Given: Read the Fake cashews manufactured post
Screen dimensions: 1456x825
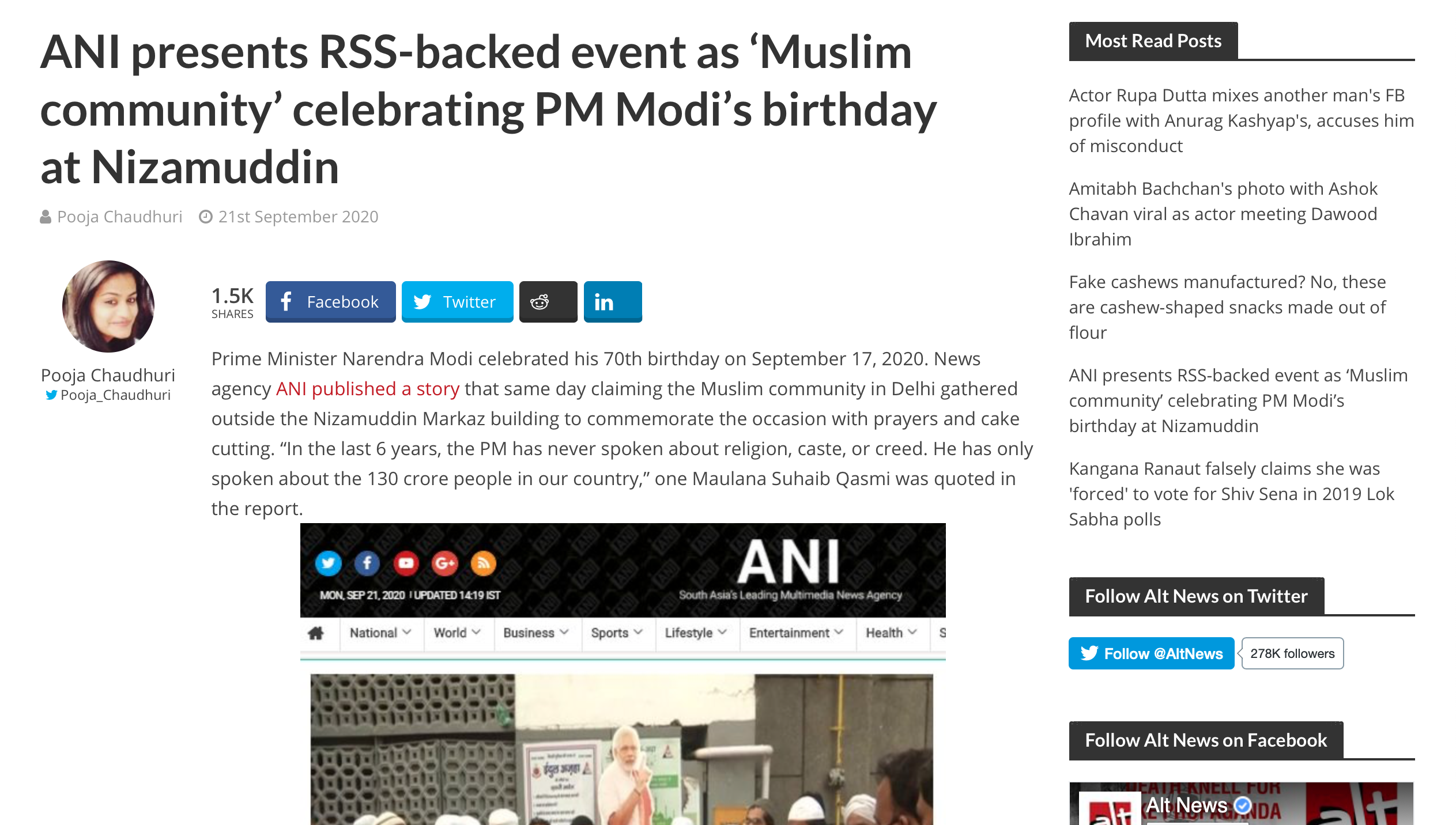Looking at the screenshot, I should 1227,307.
